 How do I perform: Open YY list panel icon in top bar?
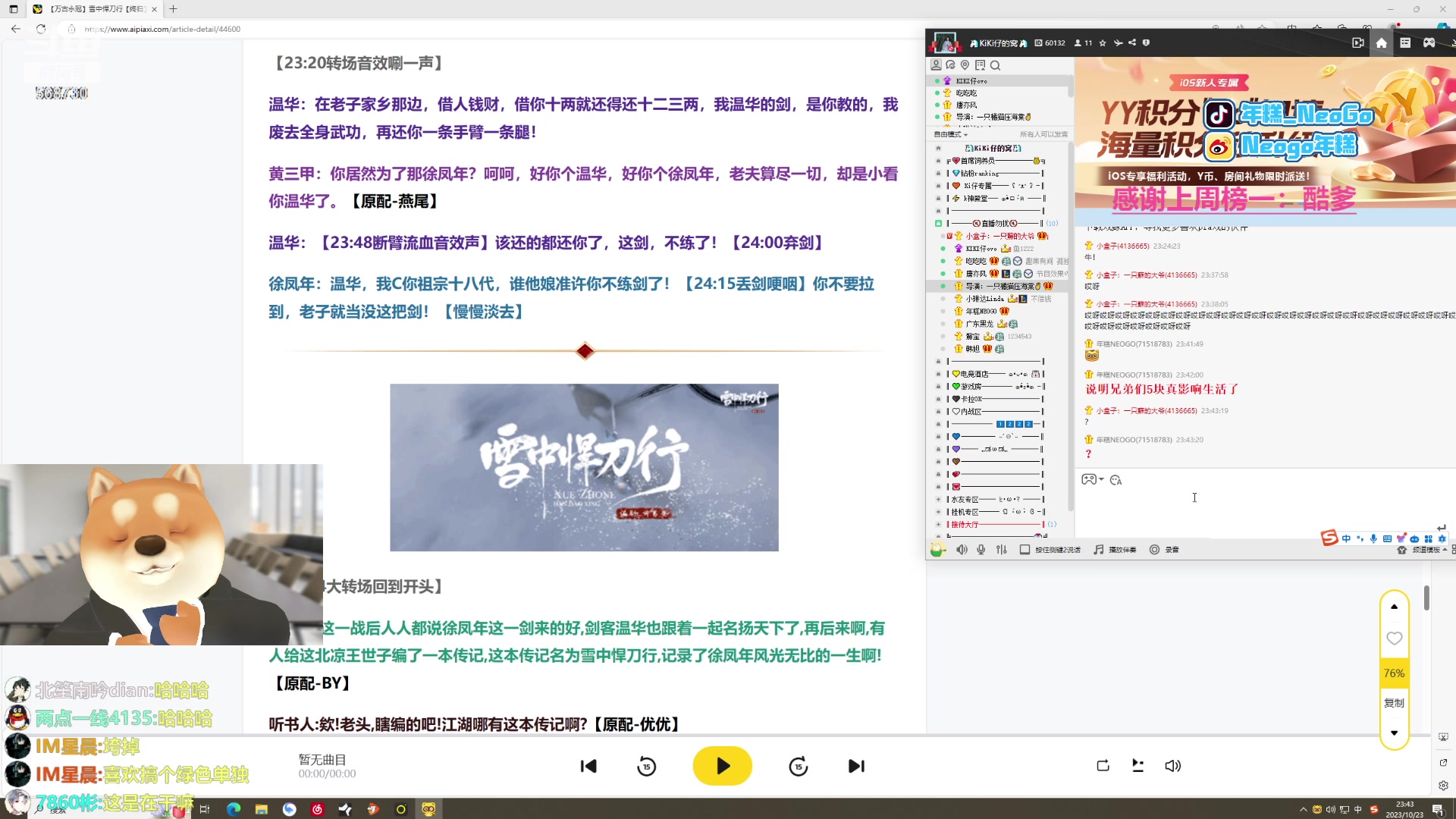tap(1405, 43)
